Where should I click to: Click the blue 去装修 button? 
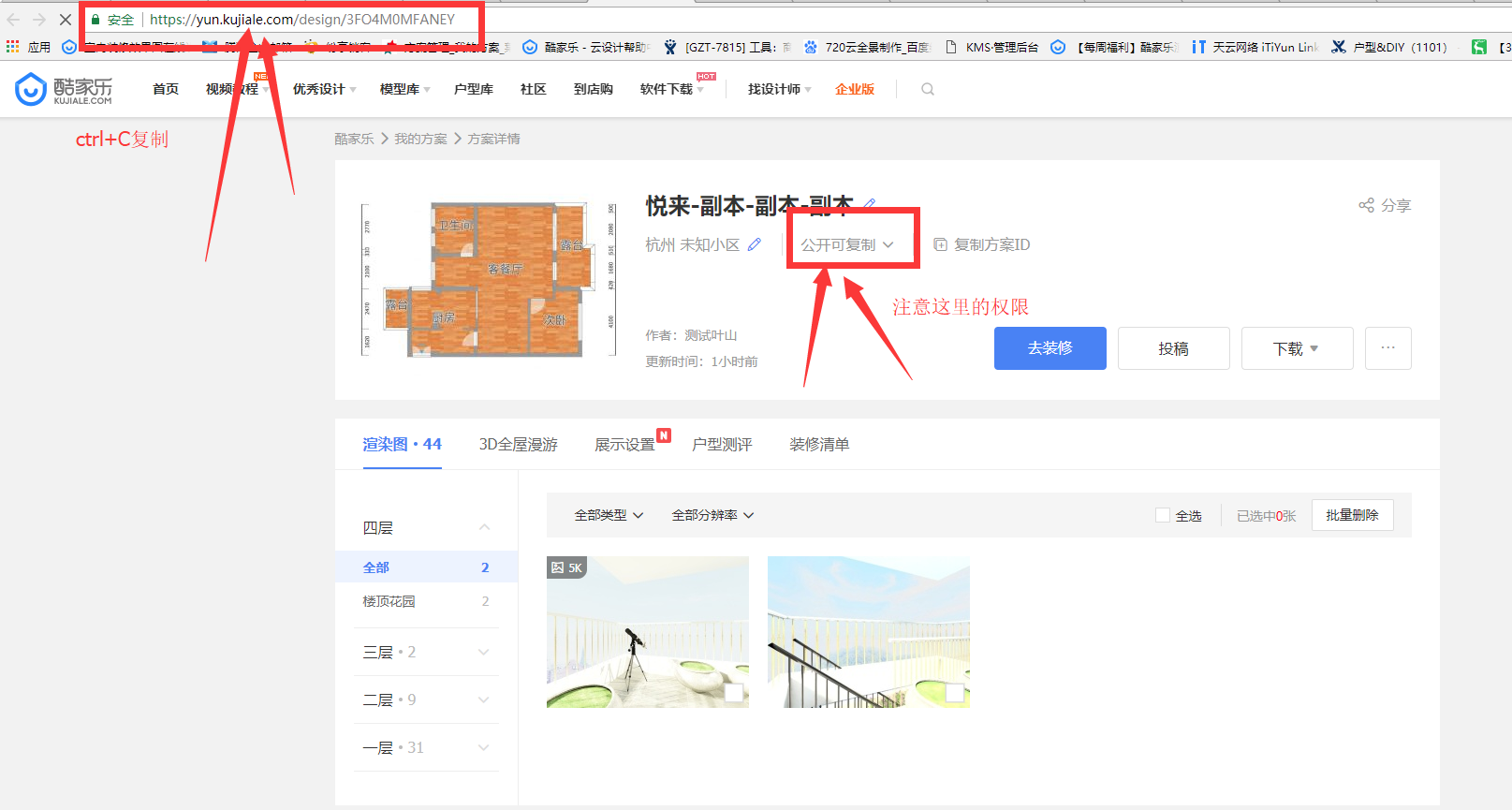pyautogui.click(x=1050, y=348)
